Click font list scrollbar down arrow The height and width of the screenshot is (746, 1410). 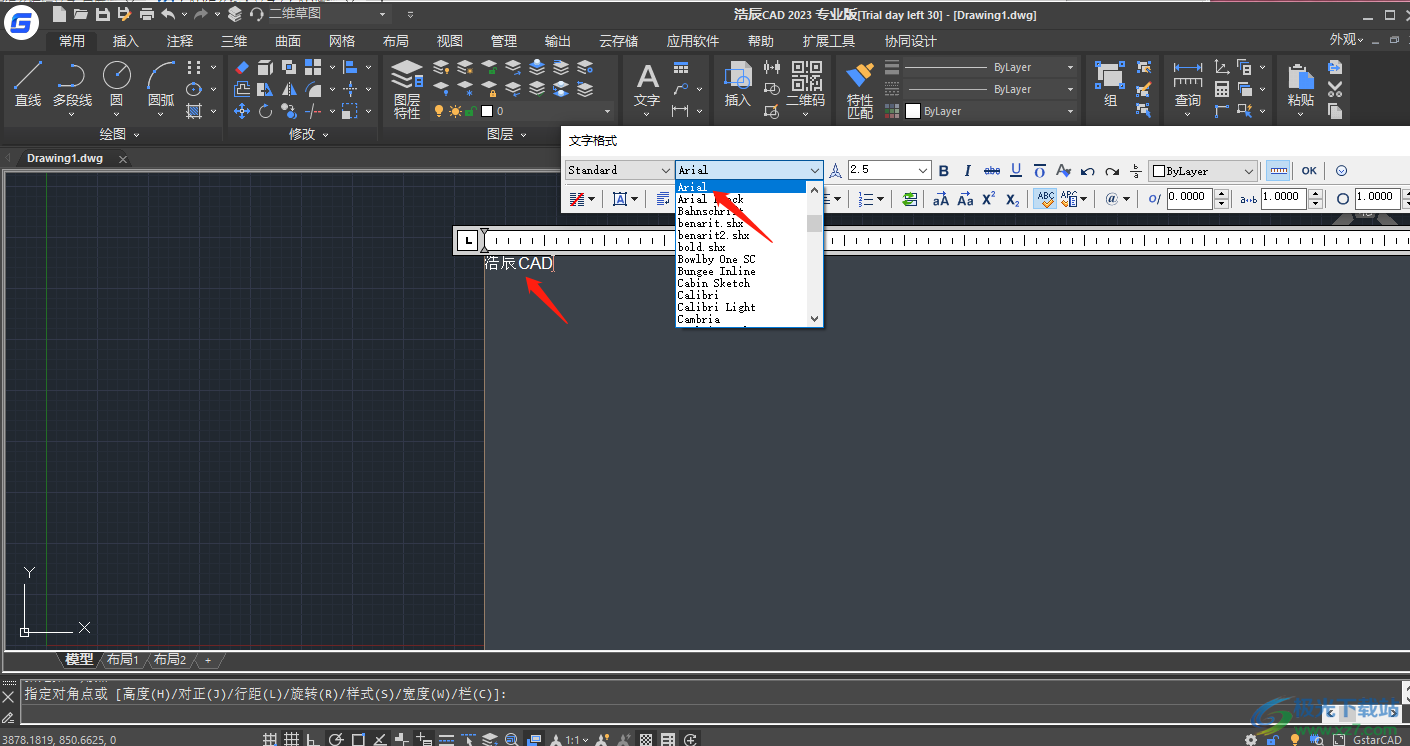815,318
